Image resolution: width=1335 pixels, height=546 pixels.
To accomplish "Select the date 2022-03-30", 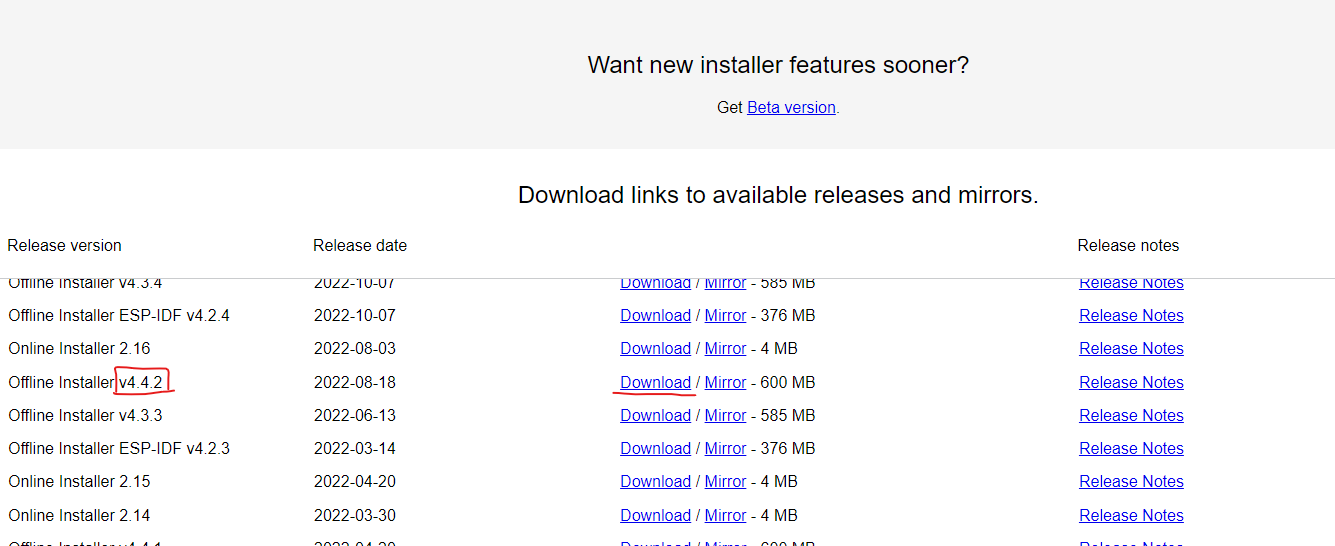I will 355,515.
